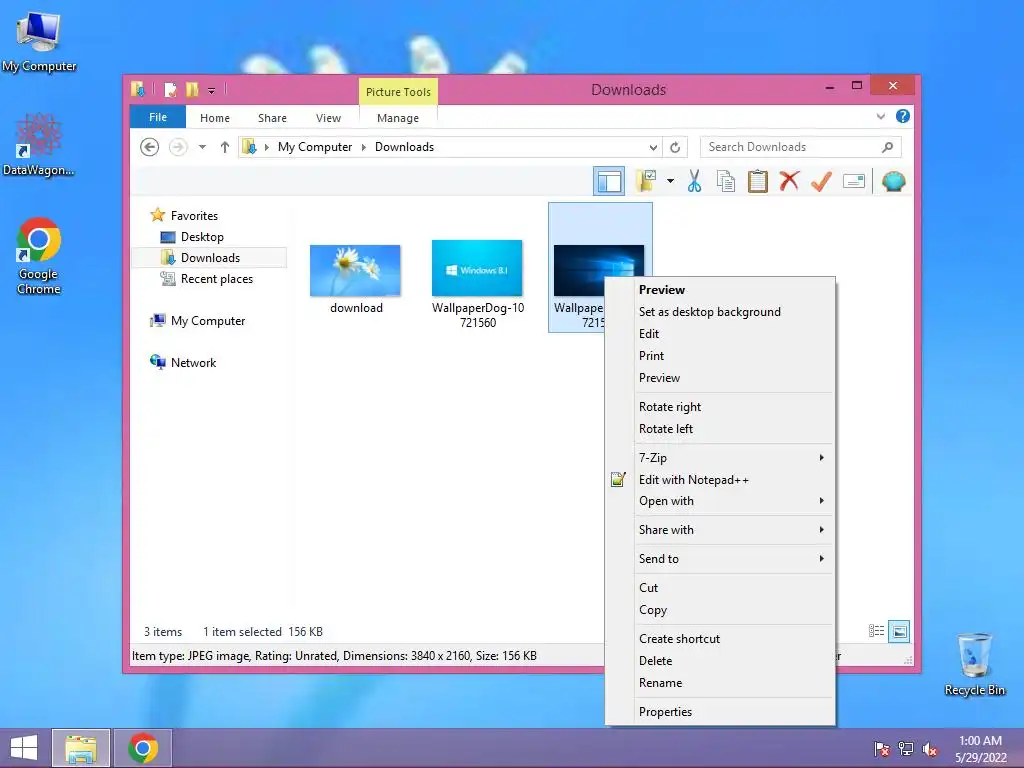The height and width of the screenshot is (768, 1024).
Task: Open Customize Quick Access Toolbar dropdown
Action: point(212,91)
